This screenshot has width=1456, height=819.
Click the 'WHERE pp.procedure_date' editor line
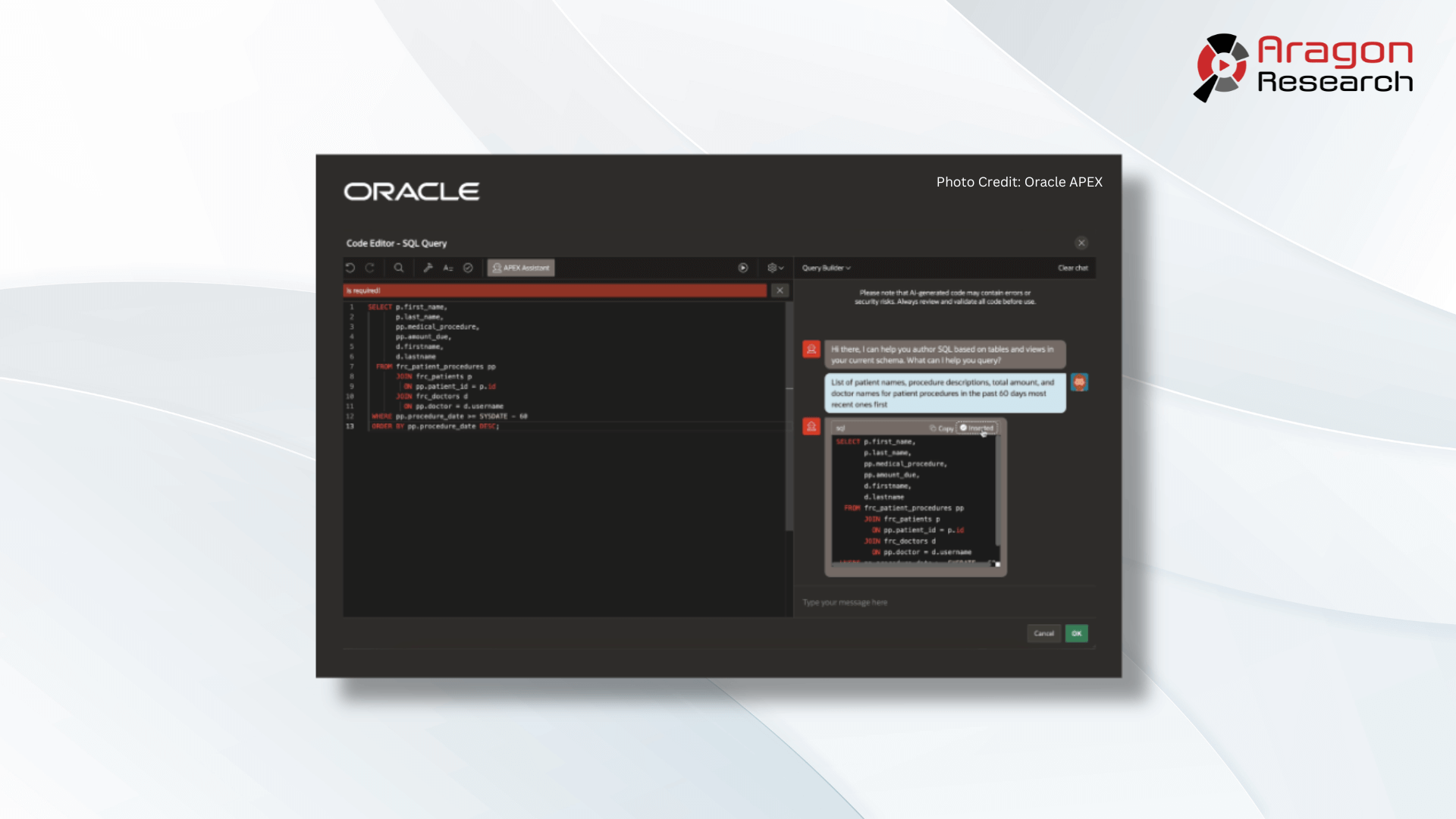click(449, 416)
